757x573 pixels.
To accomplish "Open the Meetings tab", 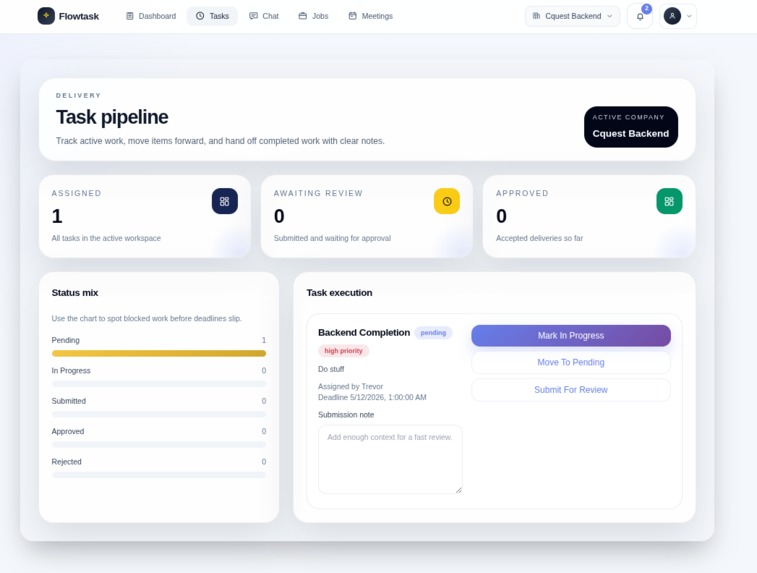I will (371, 16).
